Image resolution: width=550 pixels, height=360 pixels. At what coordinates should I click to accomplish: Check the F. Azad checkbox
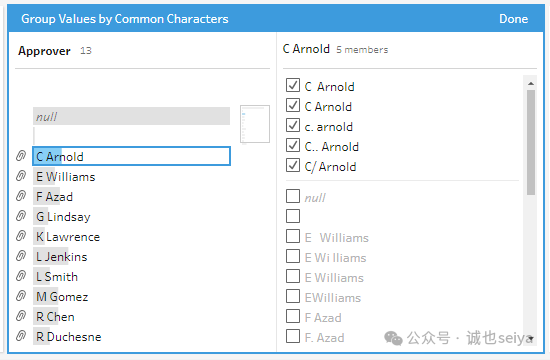(x=293, y=336)
